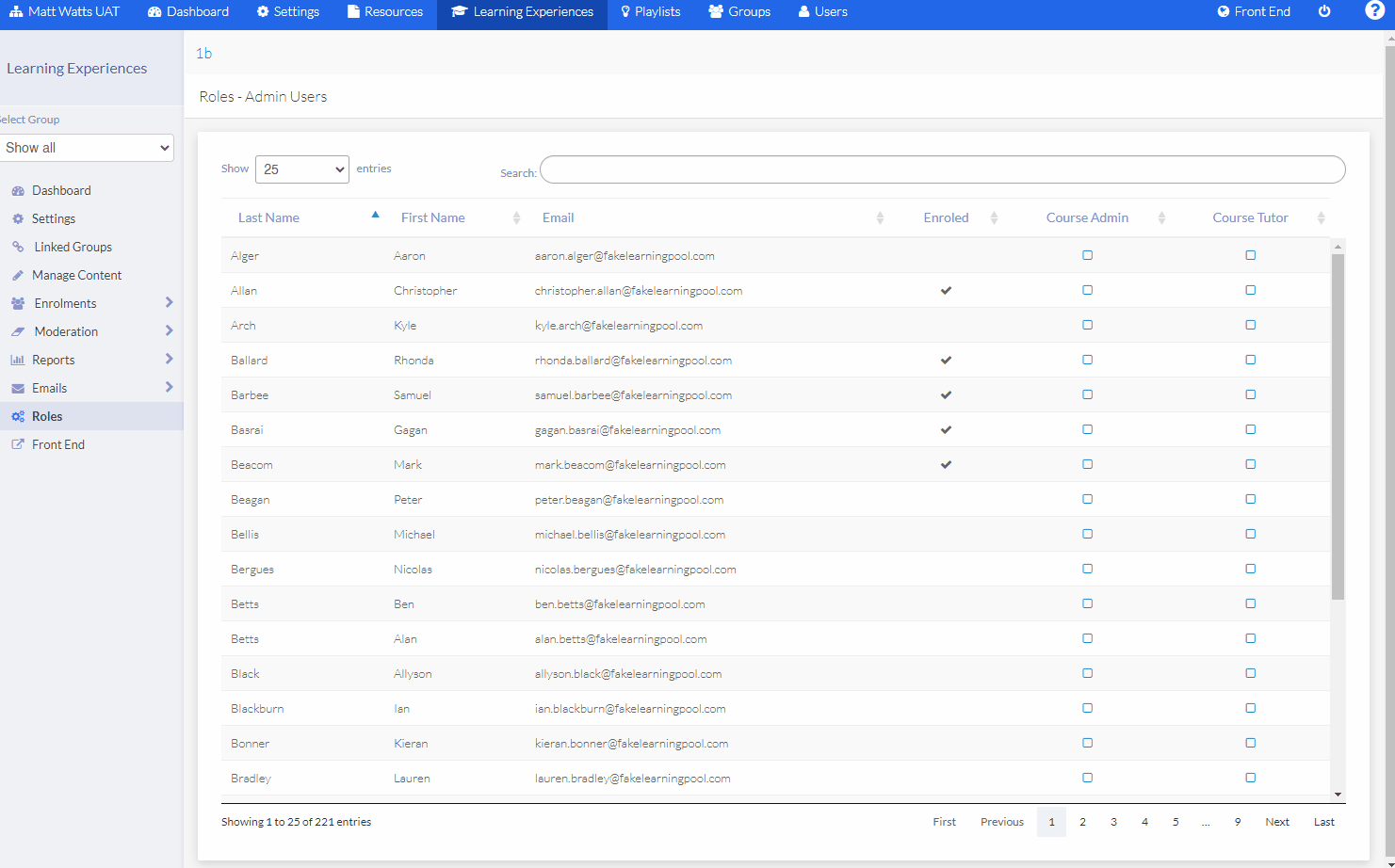This screenshot has width=1395, height=868.
Task: Click the Reports bar chart icon
Action: coord(18,360)
